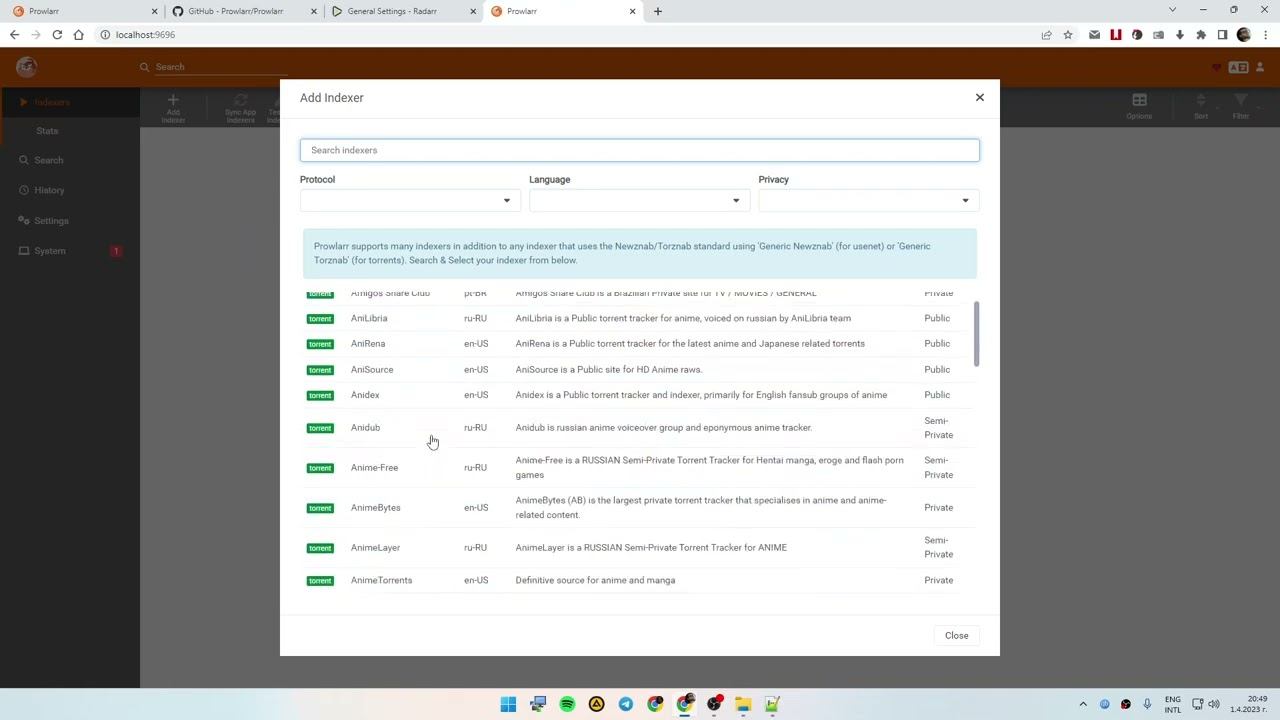Click the Sync App Indexers toolbar button

240,108
